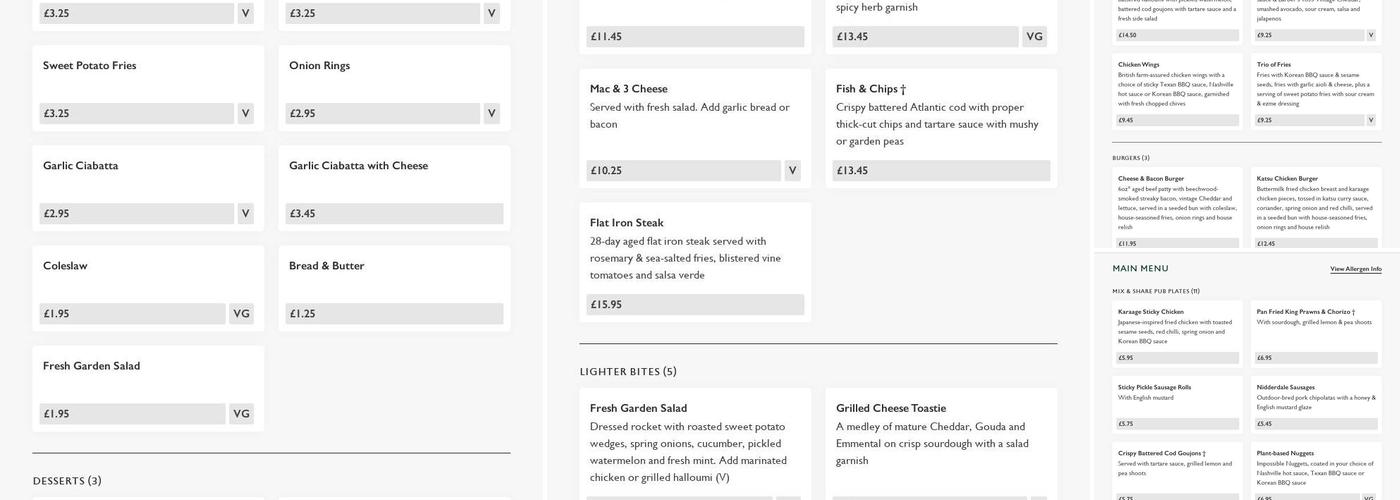
Task: Click the VG badge on Coleslaw
Action: [x=241, y=314]
